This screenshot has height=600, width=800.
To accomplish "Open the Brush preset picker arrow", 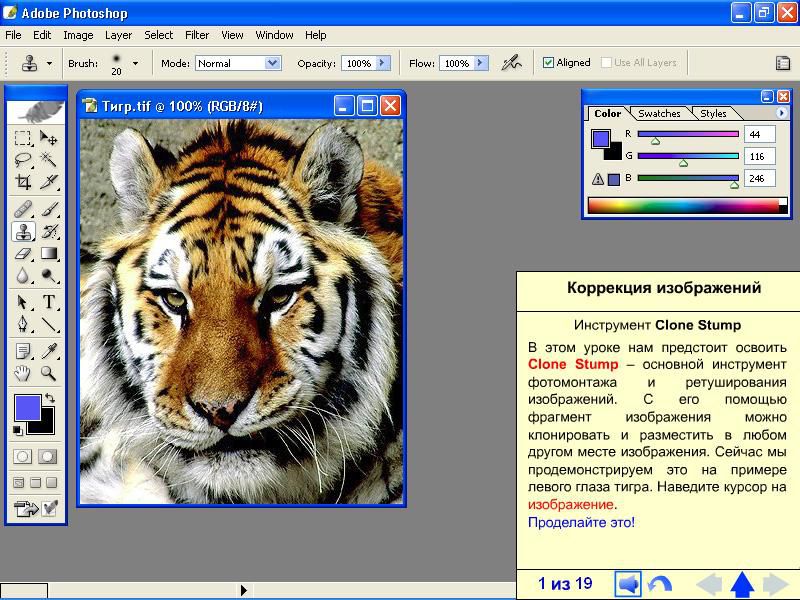I will 135,63.
